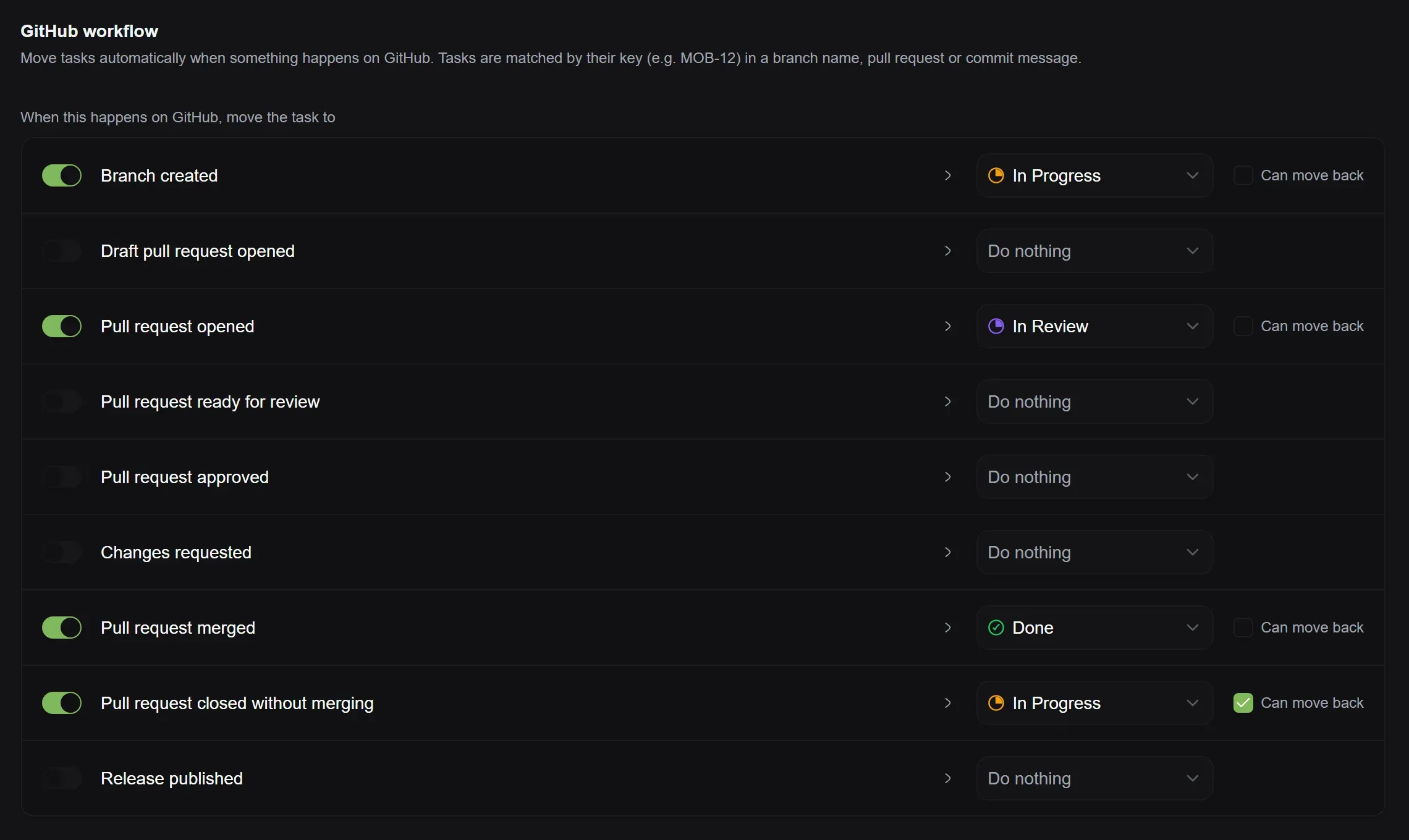1409x840 pixels.
Task: Disable the Pull request merged toggle
Action: [62, 628]
